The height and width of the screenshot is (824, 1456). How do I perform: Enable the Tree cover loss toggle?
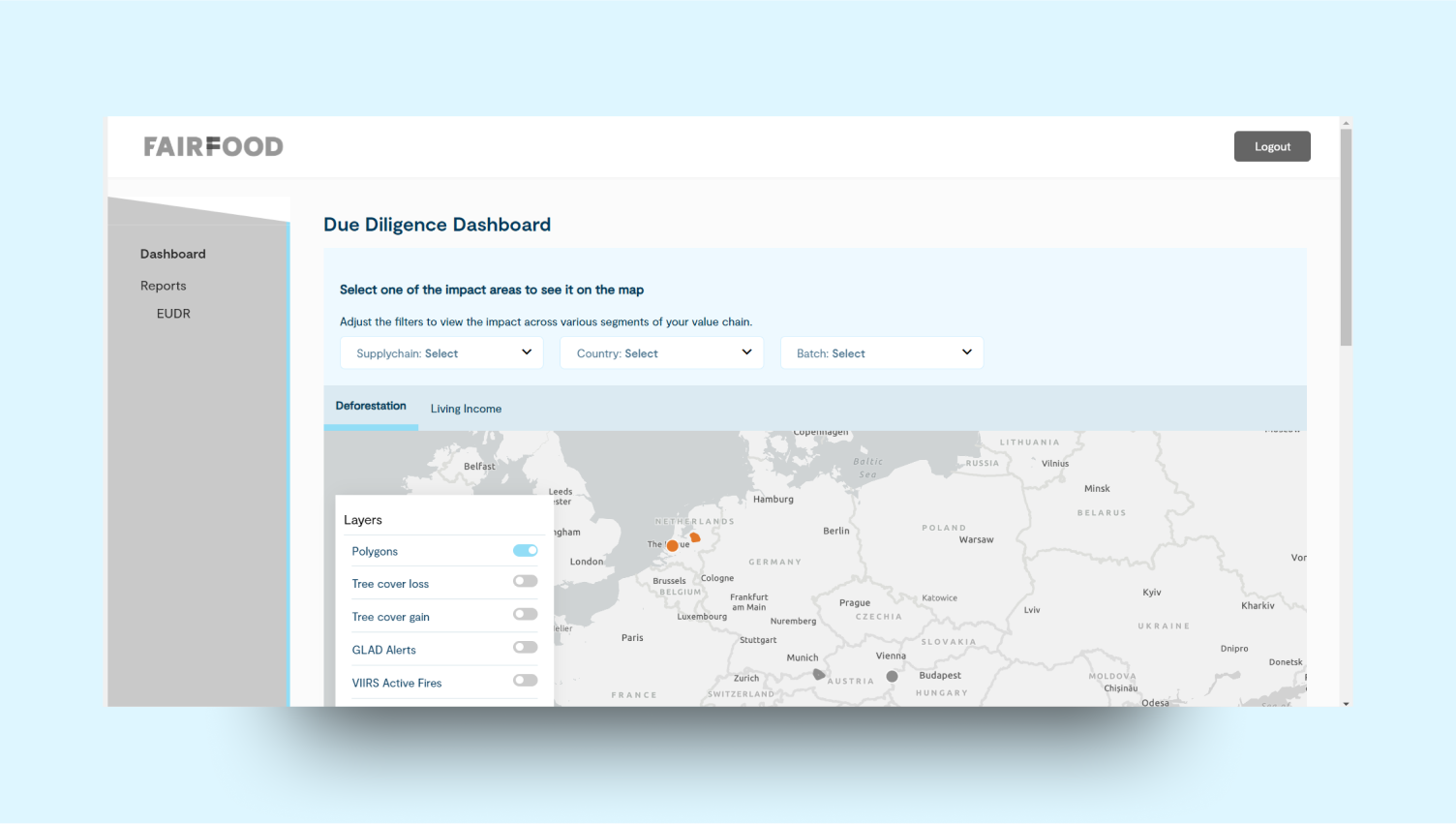pyautogui.click(x=526, y=581)
